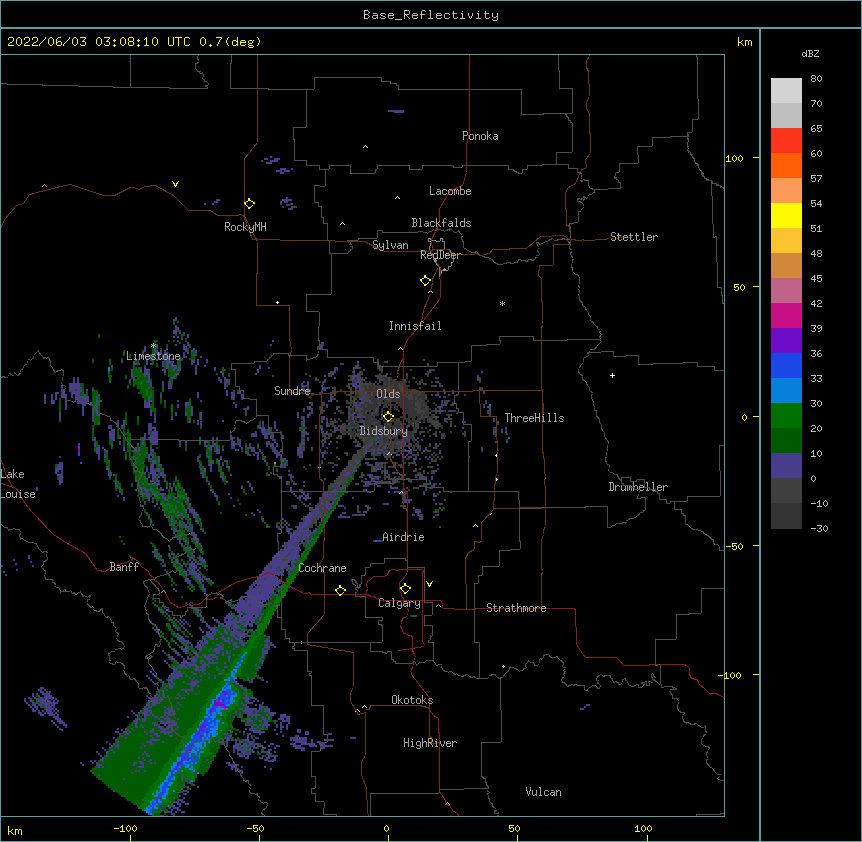Click the Drumheller label
Viewport: 862px width, 842px height.
[x=638, y=487]
